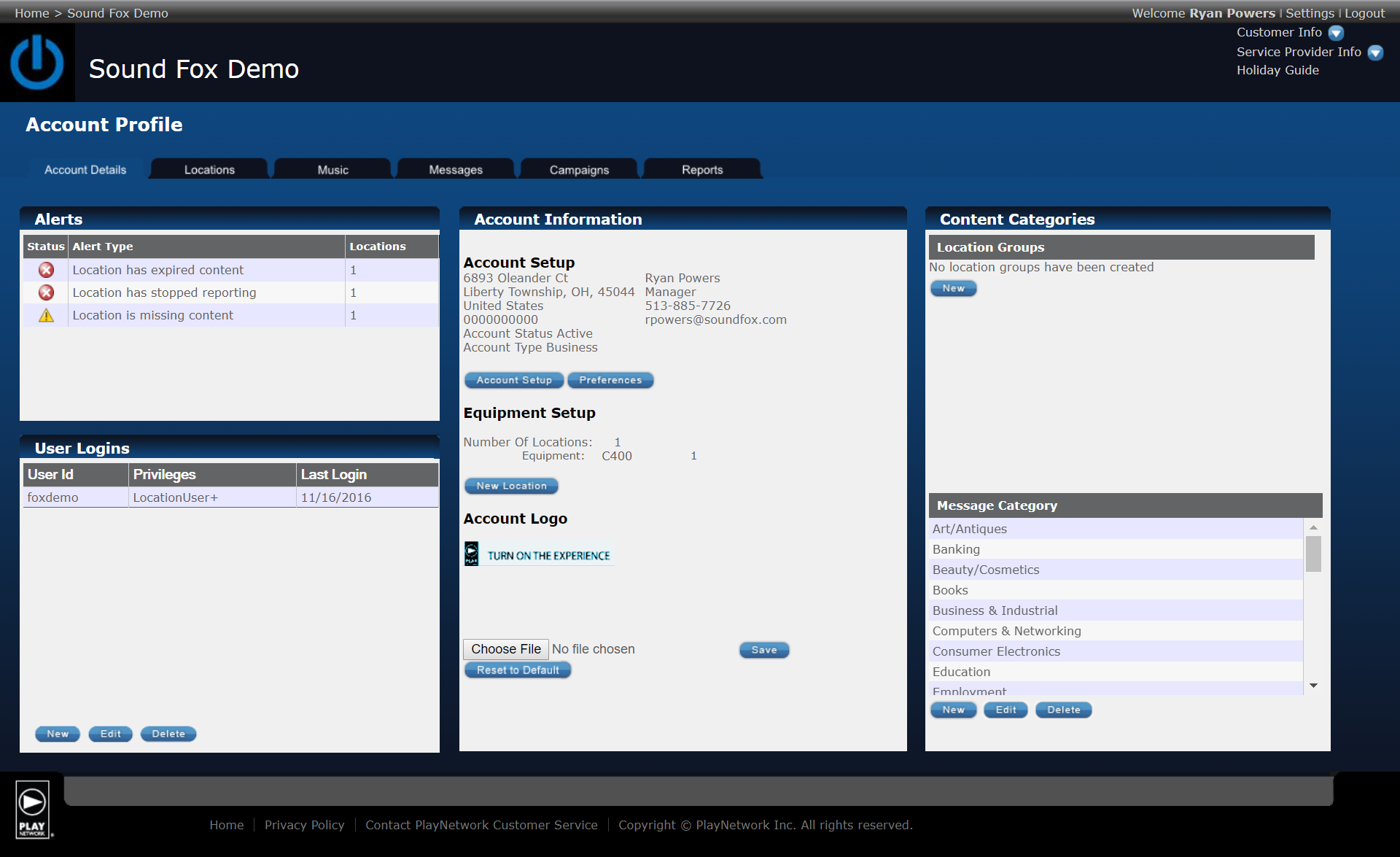Click the Account Setup button
Image resolution: width=1400 pixels, height=857 pixels.
pos(514,380)
